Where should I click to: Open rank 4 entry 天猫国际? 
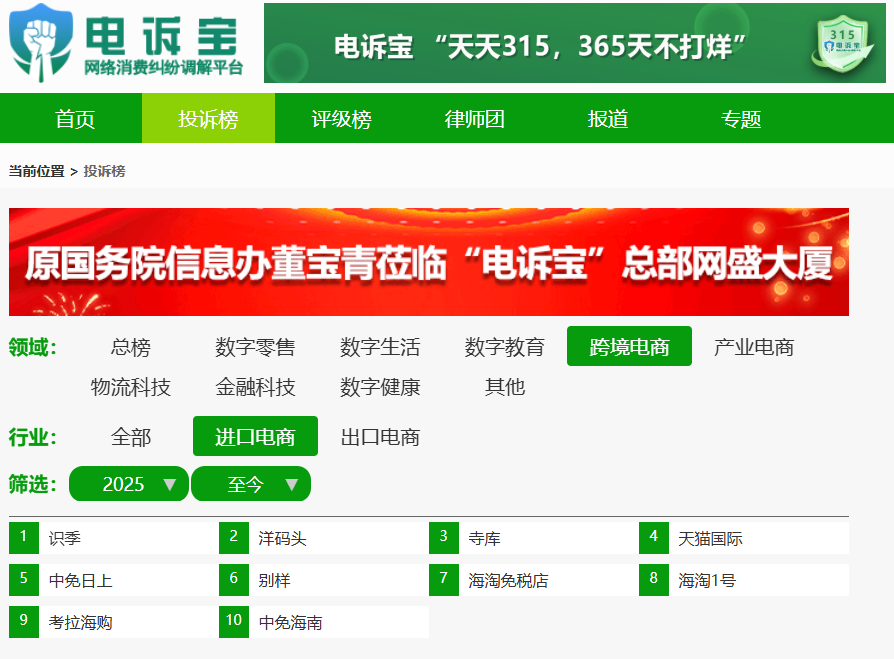click(x=744, y=538)
